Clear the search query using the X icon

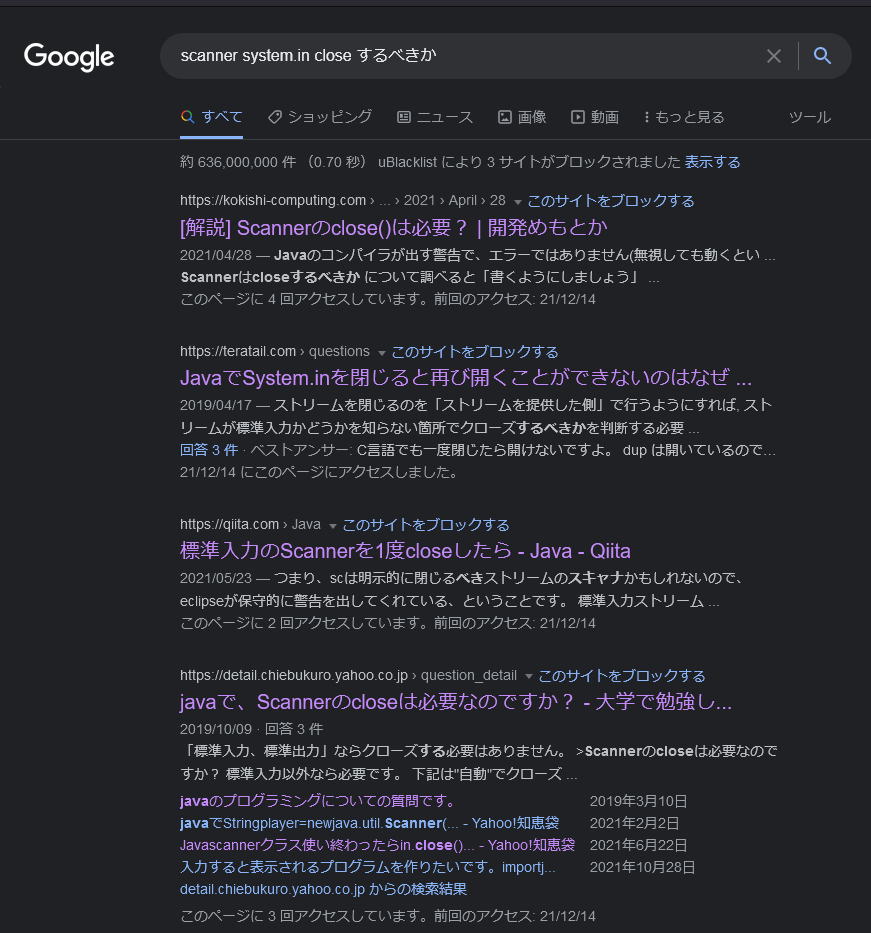click(x=774, y=56)
